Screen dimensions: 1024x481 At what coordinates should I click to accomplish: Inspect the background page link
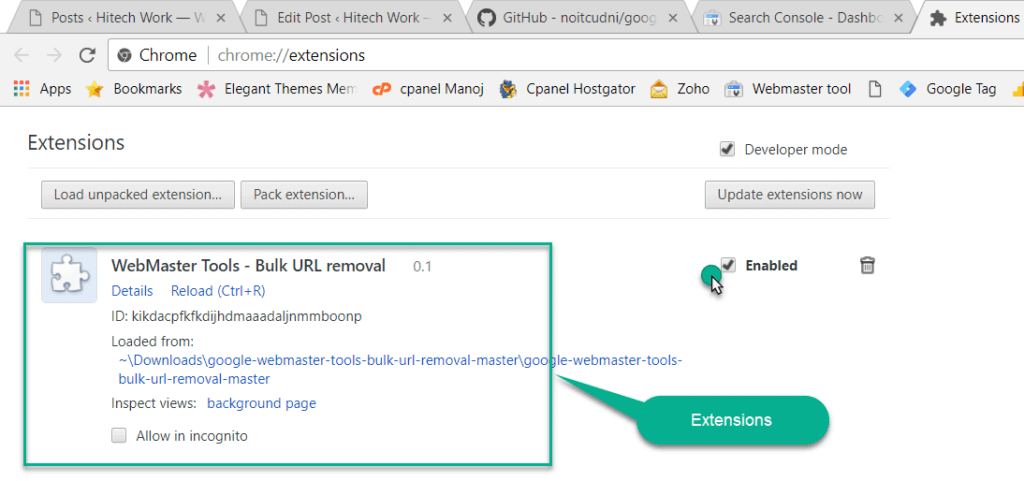[261, 404]
